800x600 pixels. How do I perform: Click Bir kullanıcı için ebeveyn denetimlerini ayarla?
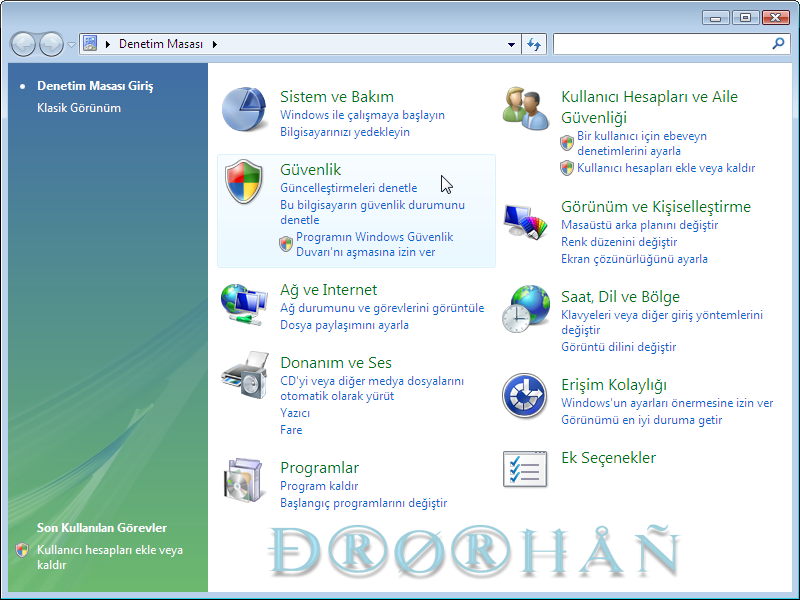[x=642, y=143]
